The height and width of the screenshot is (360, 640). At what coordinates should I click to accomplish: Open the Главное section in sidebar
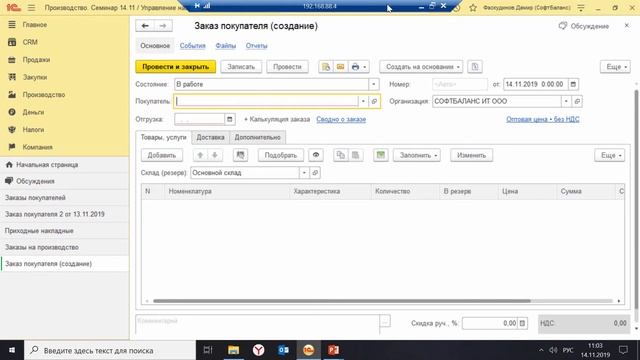click(x=35, y=24)
